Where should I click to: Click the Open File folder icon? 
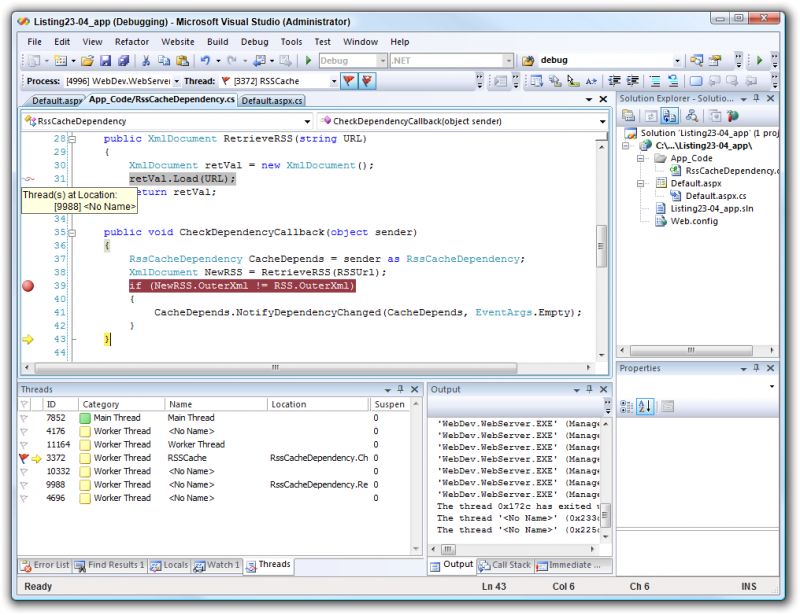point(88,61)
